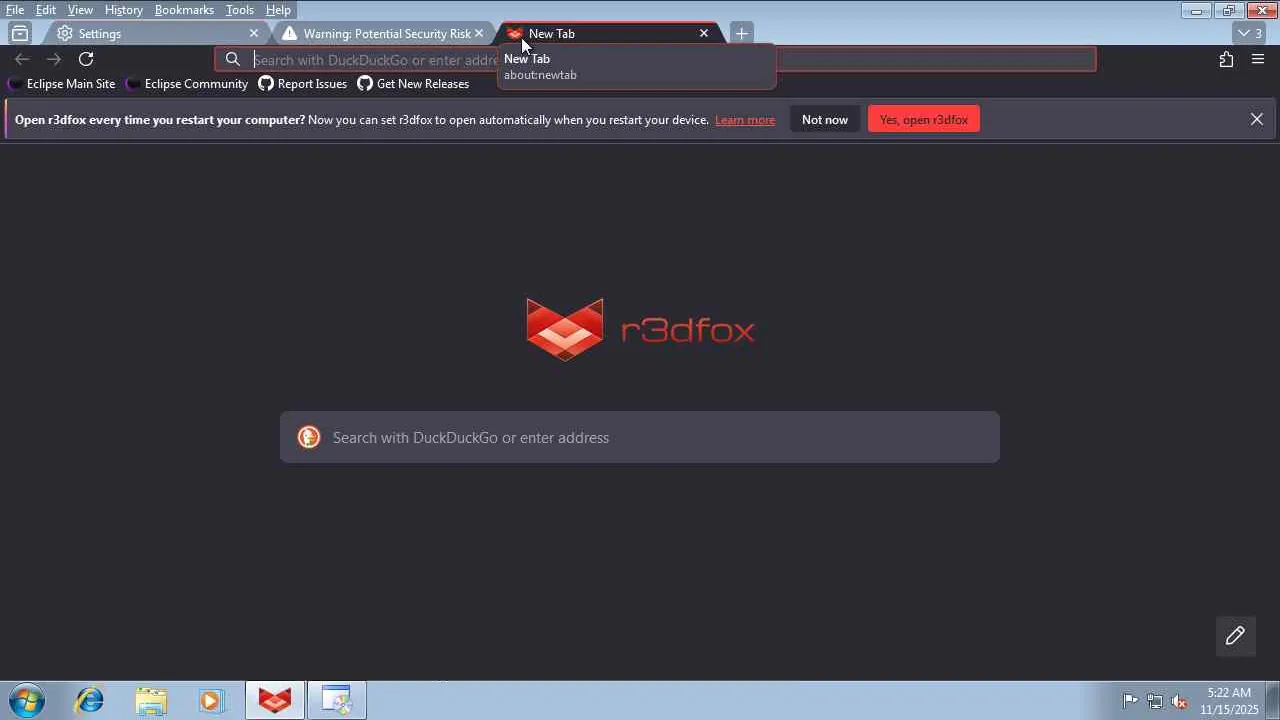Dismiss the startup notification bar

[1257, 120]
